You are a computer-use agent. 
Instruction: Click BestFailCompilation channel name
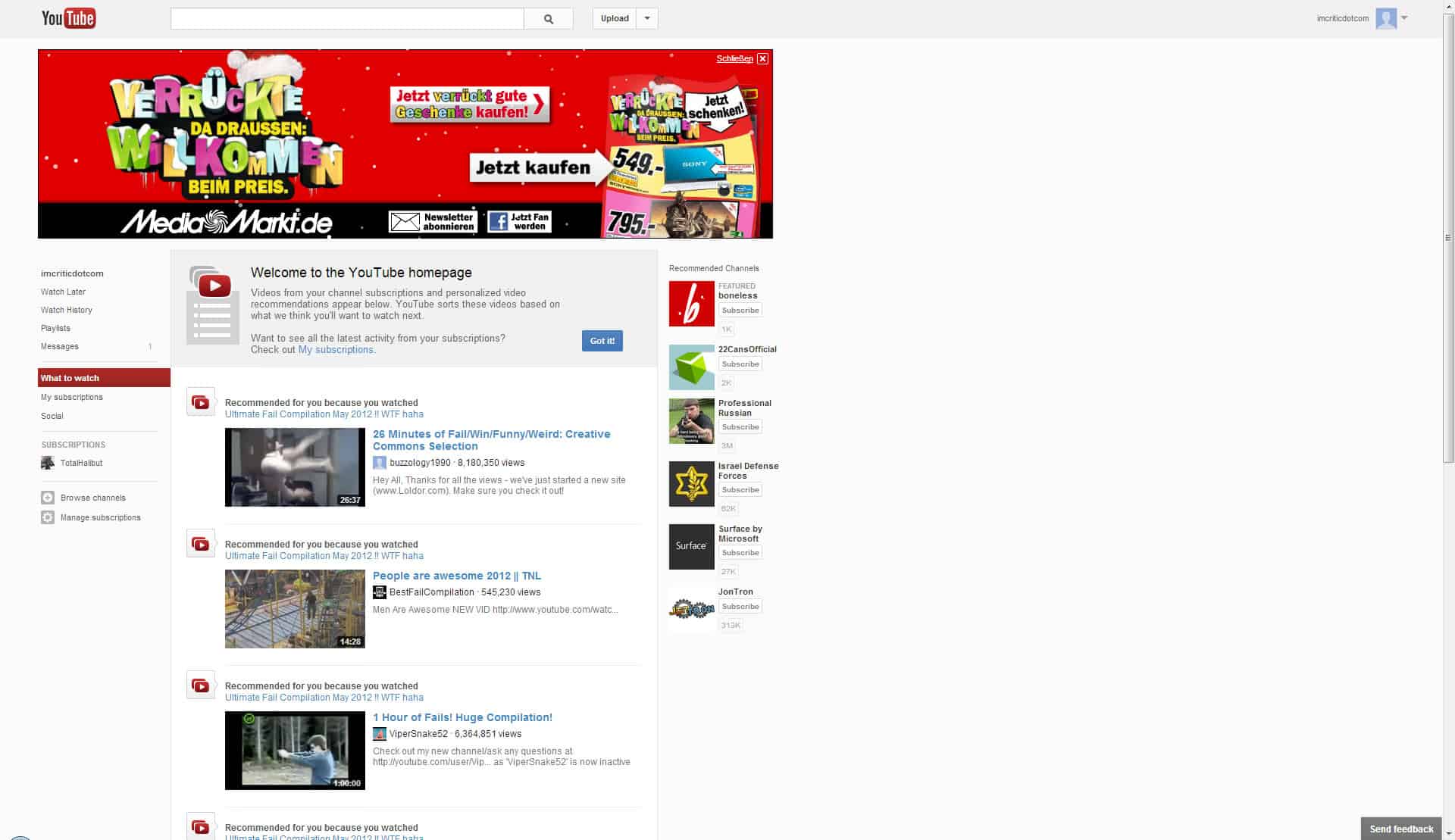coord(431,592)
